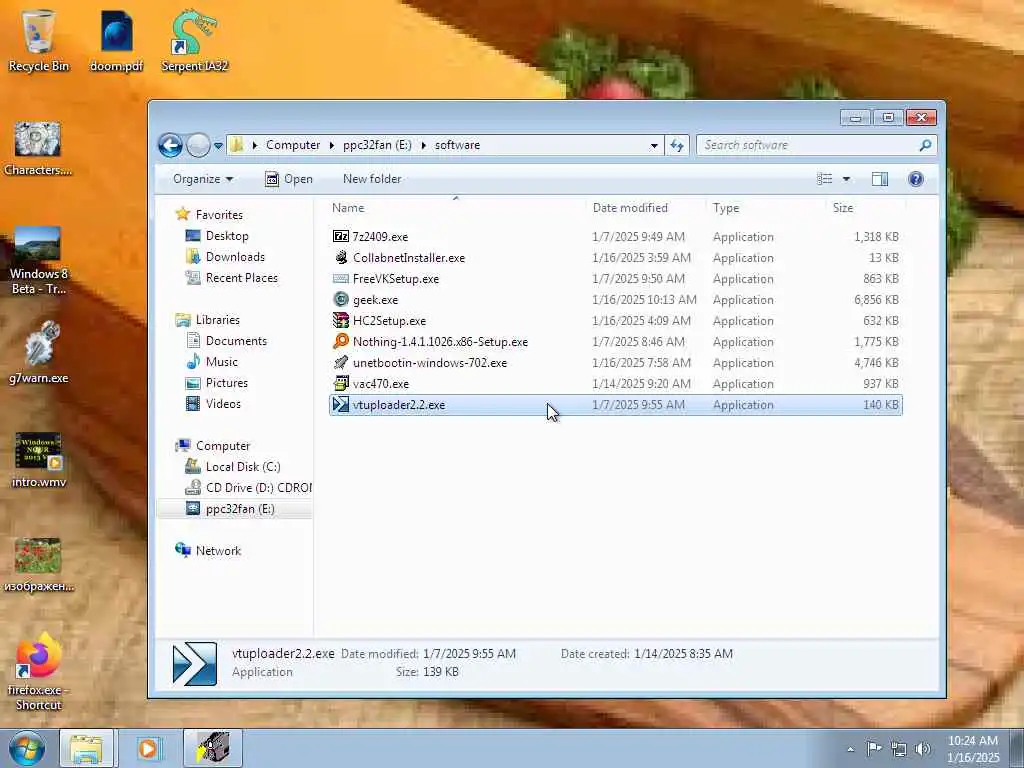Expand the address bar history dropdown
The height and width of the screenshot is (768, 1024).
(654, 146)
